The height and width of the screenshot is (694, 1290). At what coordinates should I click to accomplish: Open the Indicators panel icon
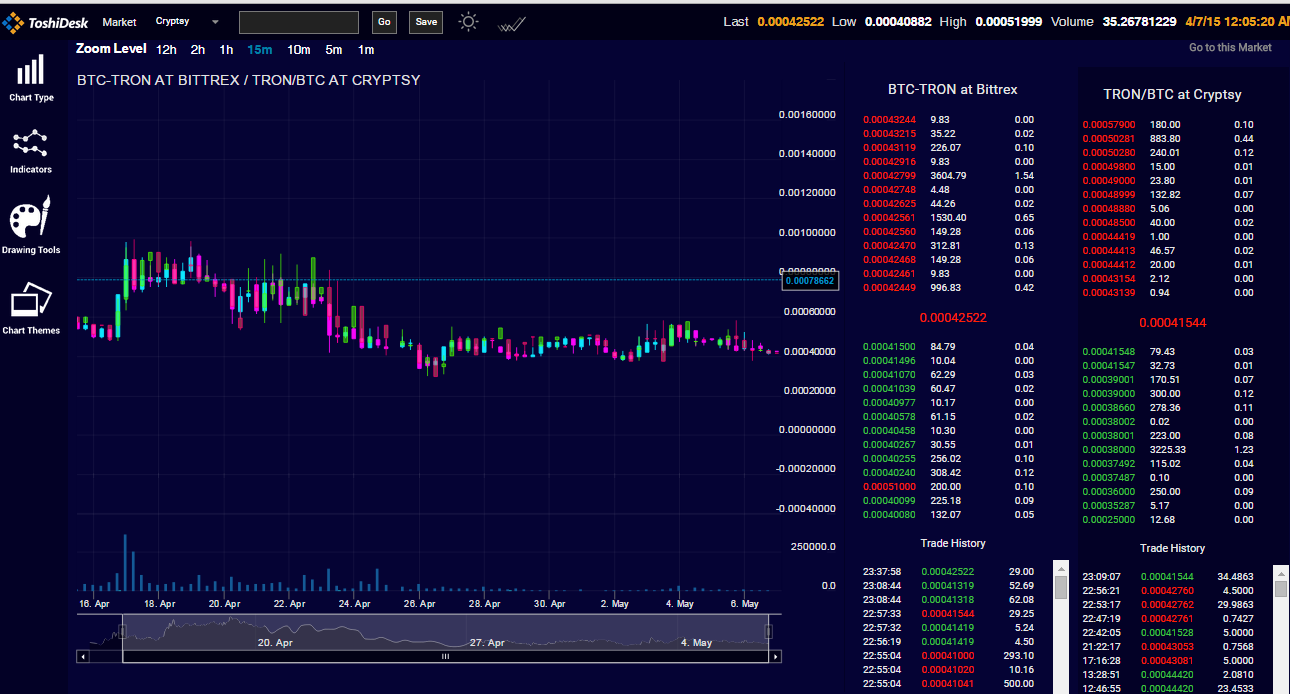click(31, 143)
